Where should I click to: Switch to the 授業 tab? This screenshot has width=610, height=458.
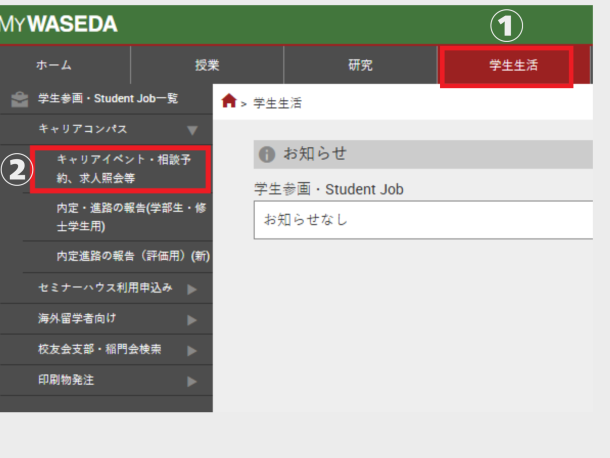pos(207,66)
